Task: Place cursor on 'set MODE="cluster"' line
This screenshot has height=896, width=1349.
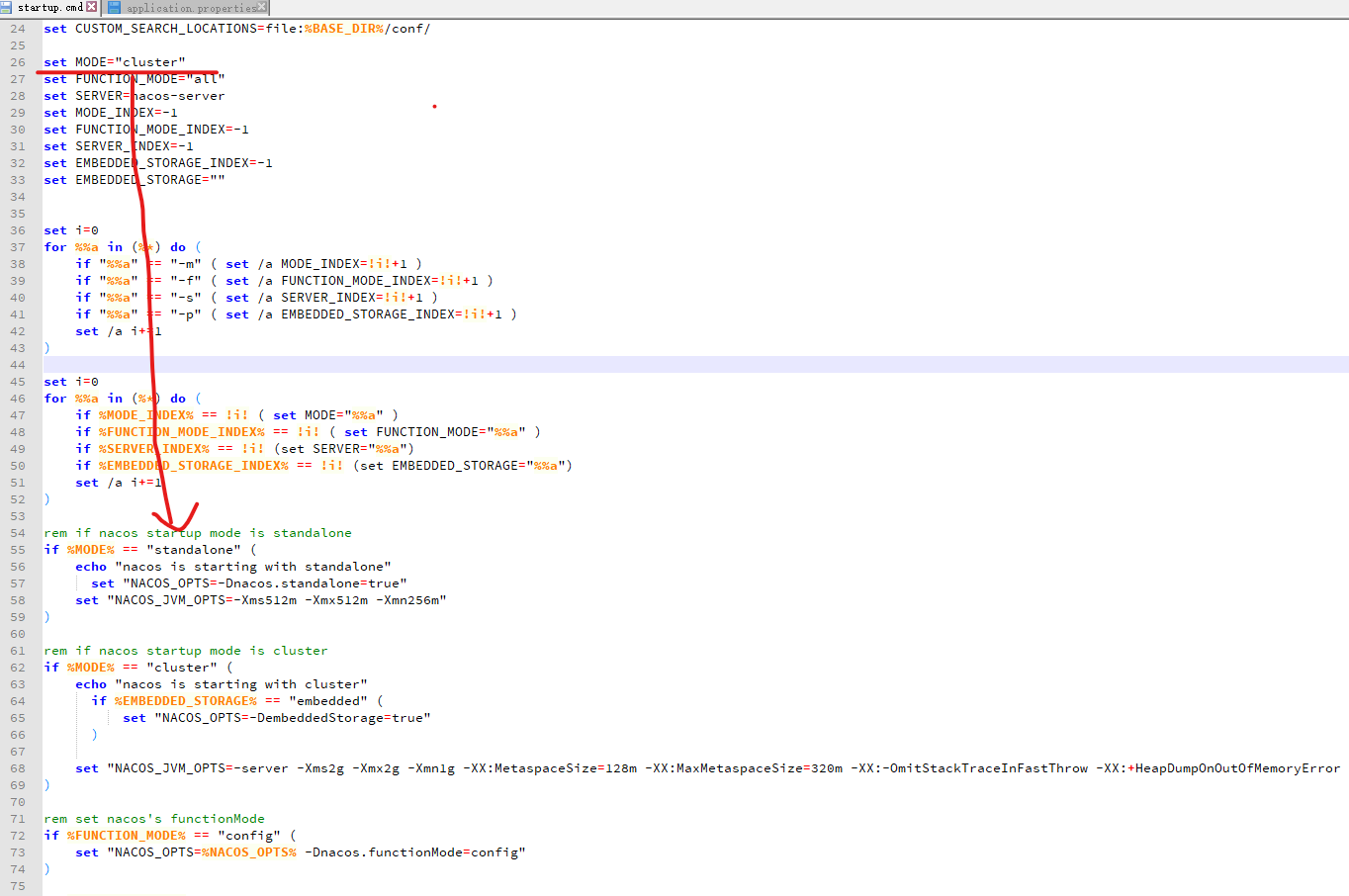Action: [x=114, y=62]
